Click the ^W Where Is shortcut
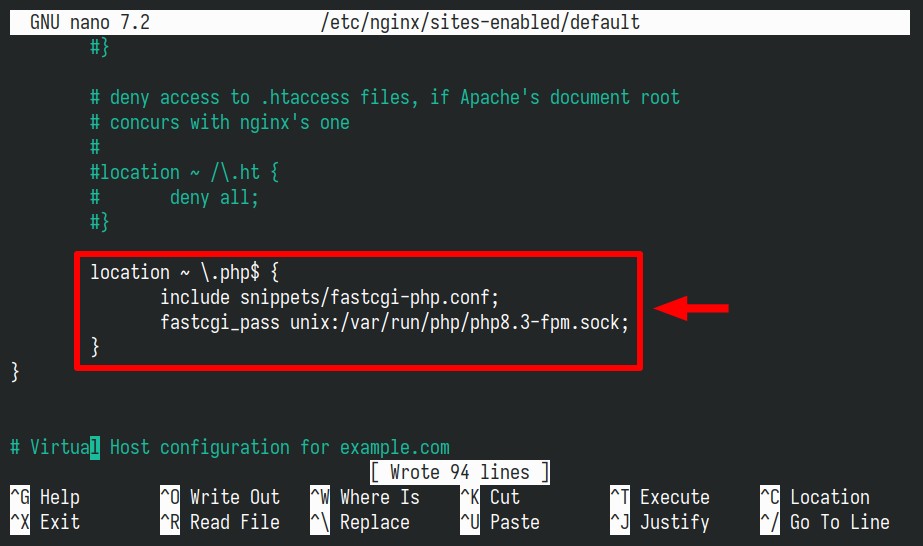The image size is (923, 546). coord(365,497)
